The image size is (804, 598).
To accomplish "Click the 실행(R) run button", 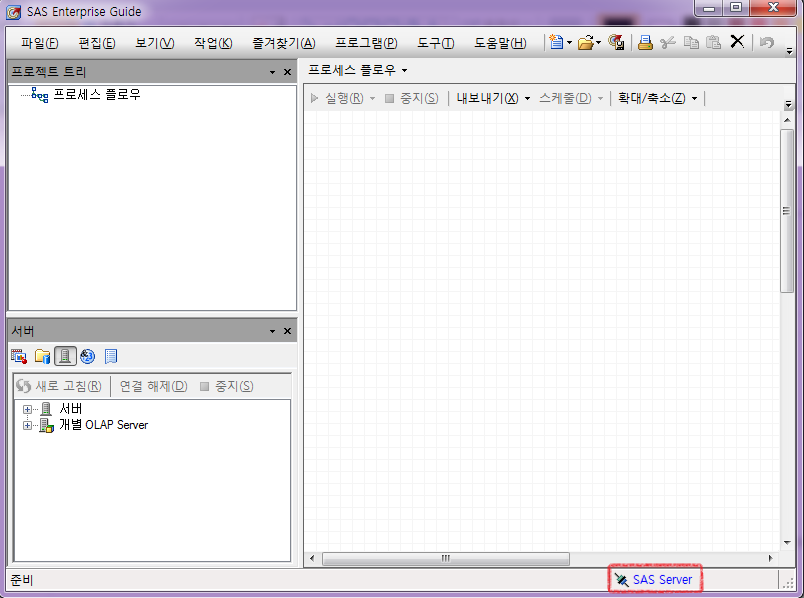I will pos(337,98).
